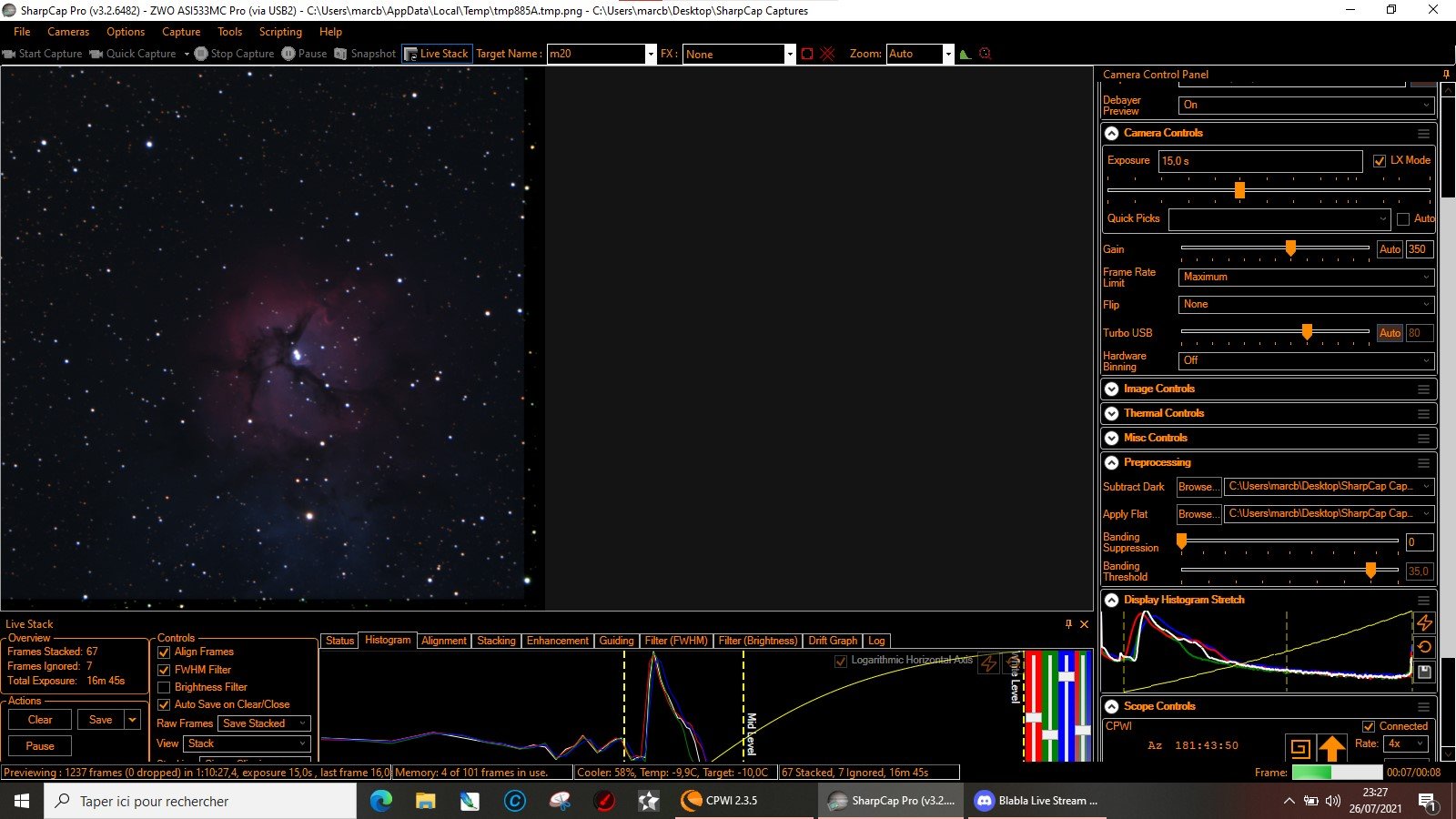Click the Stop Capture toolbar button
Image resolution: width=1456 pixels, height=819 pixels.
[234, 54]
